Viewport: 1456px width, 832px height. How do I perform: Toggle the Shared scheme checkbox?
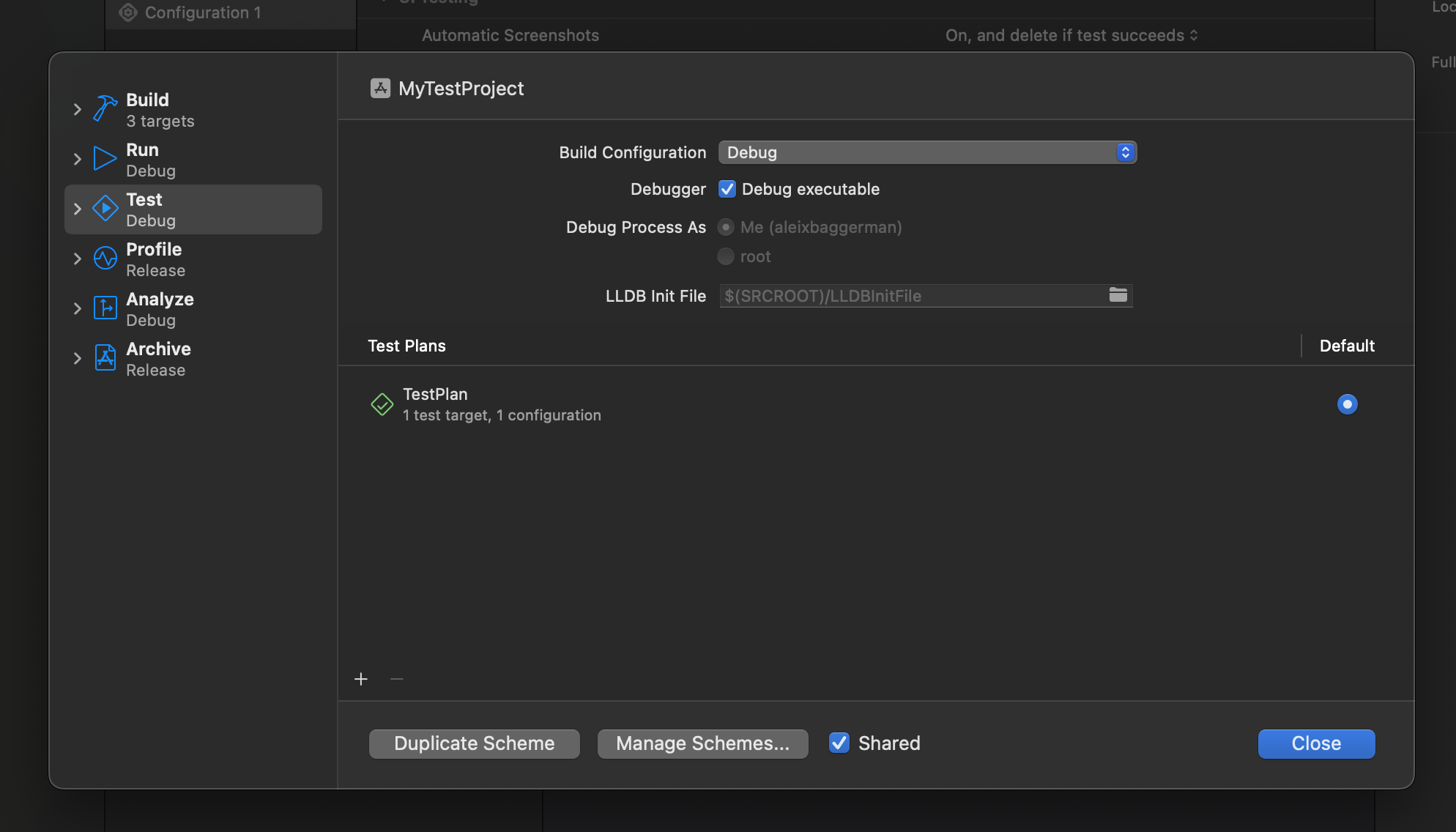[x=839, y=743]
